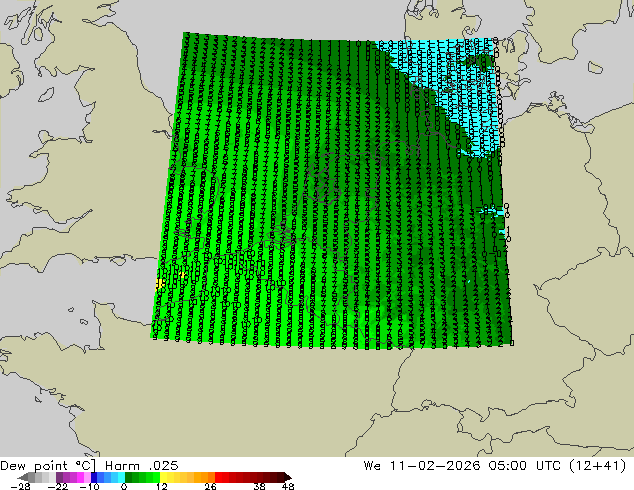Click the bright red swatch after 26 in legend
Screen dimensions: 634x490
[218, 477]
